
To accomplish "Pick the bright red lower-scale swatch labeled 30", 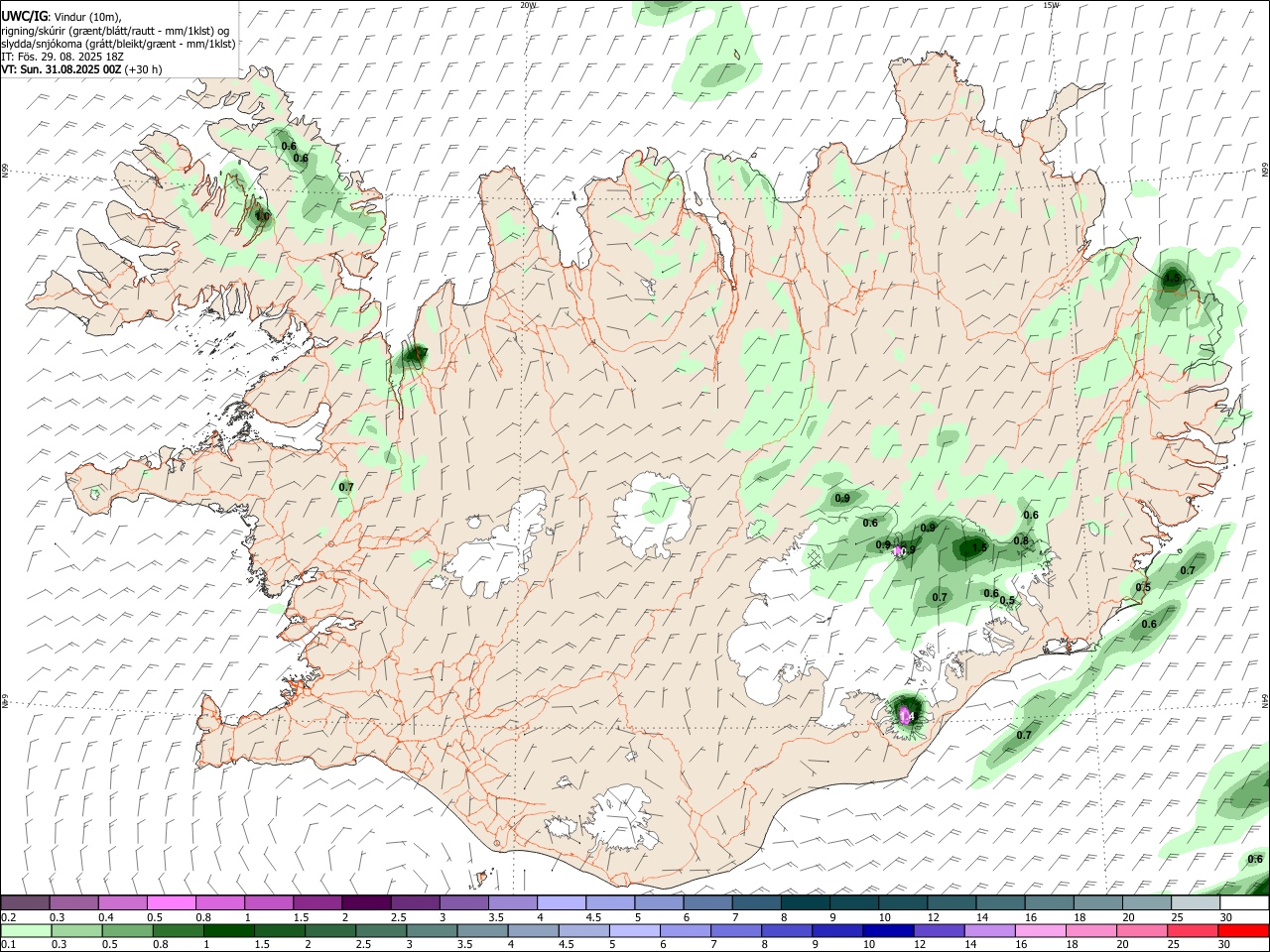I will point(1243,930).
